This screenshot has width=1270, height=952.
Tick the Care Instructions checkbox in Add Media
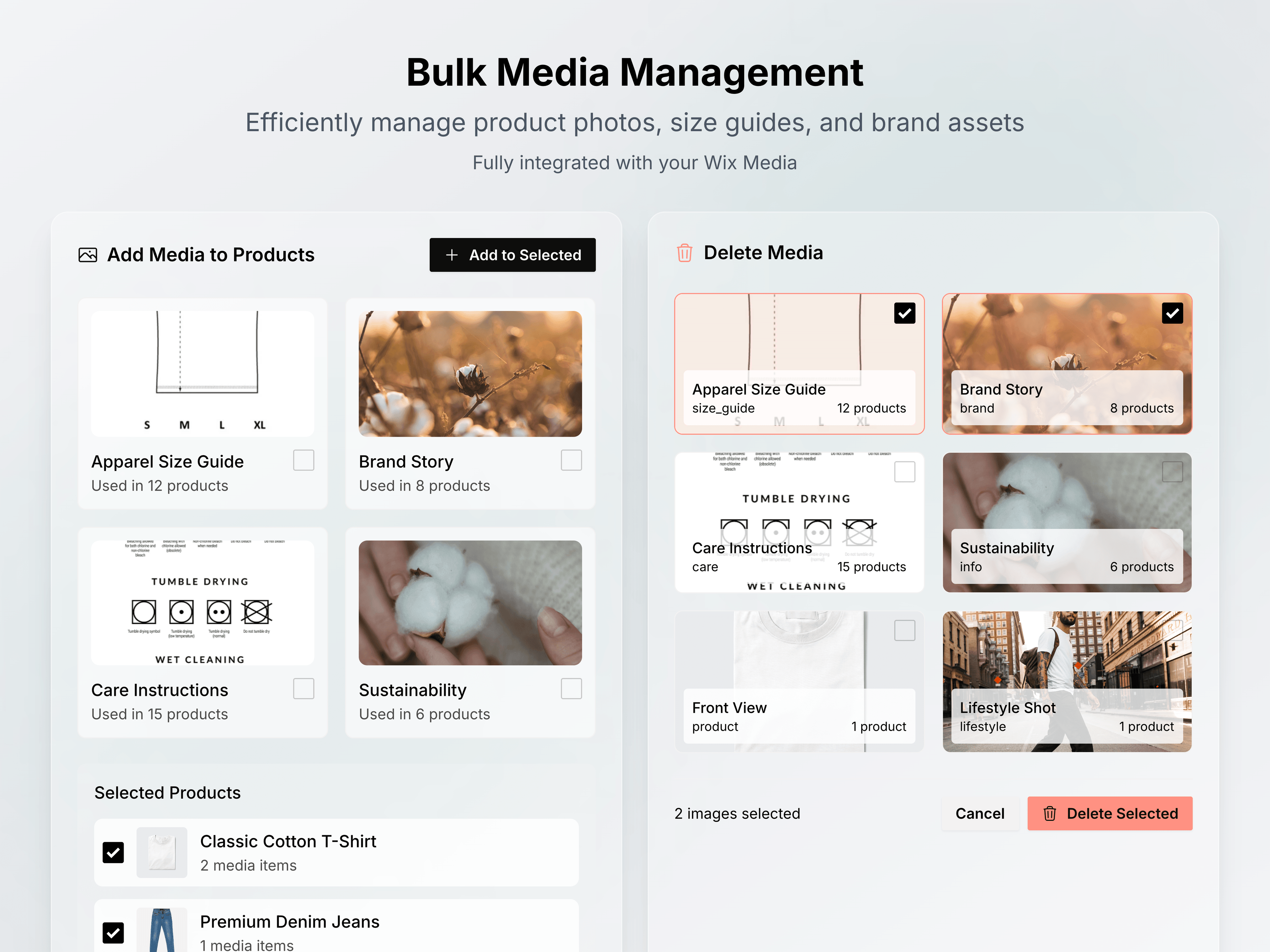click(303, 689)
